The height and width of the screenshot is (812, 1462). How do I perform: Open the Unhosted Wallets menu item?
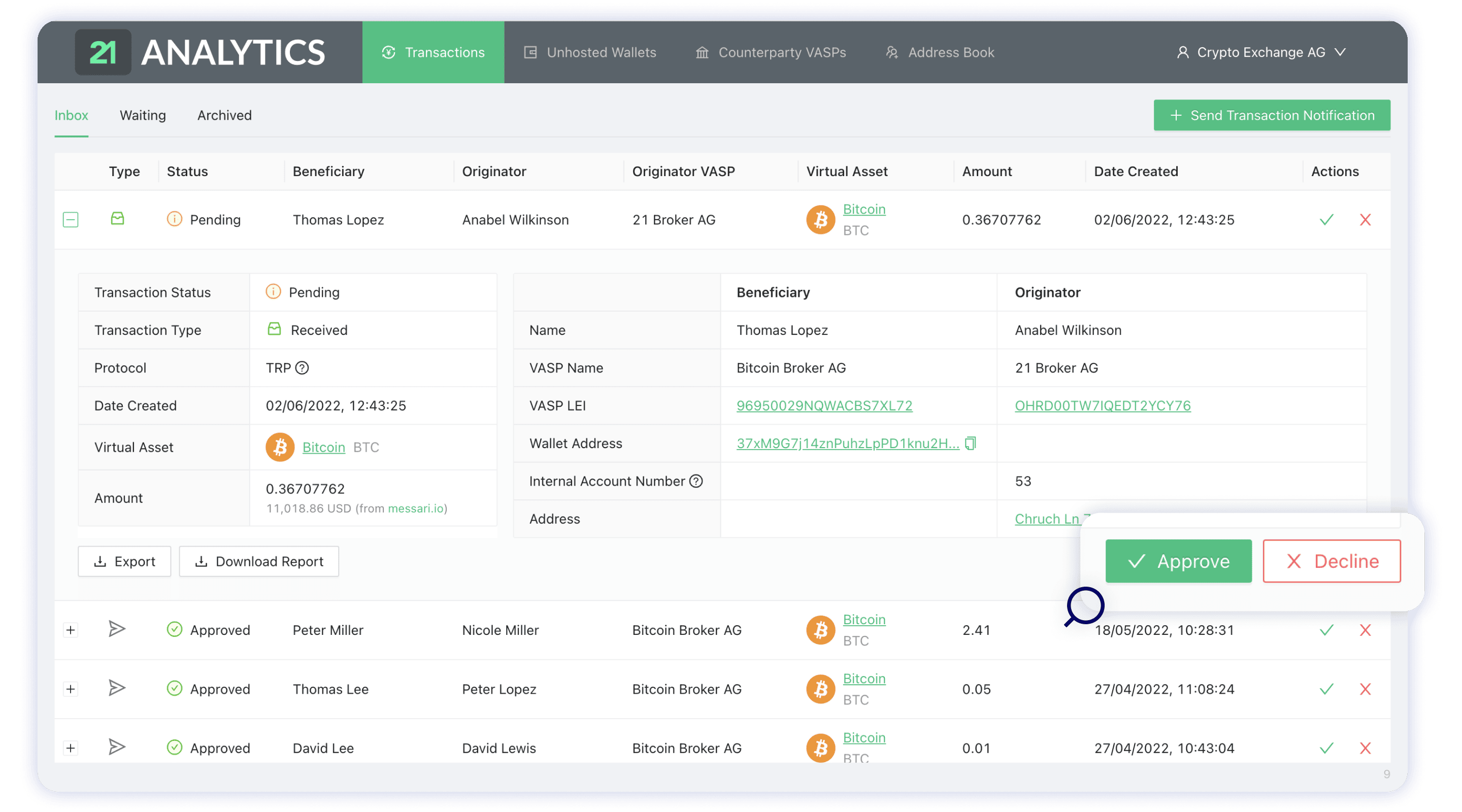tap(590, 52)
